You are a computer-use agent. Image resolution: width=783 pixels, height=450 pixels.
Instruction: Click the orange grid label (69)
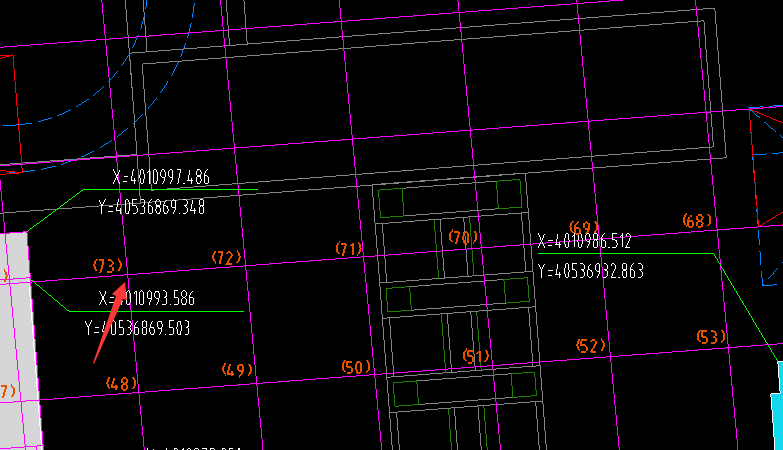pyautogui.click(x=583, y=228)
